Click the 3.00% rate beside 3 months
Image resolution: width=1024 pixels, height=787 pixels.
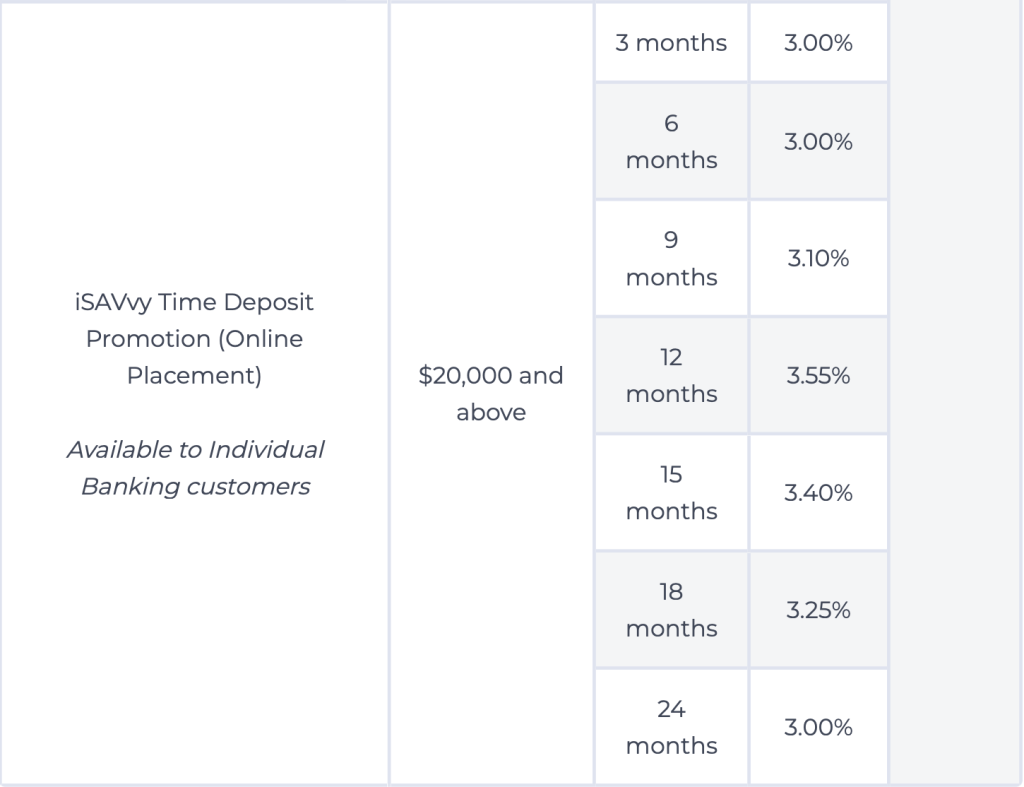[x=818, y=43]
